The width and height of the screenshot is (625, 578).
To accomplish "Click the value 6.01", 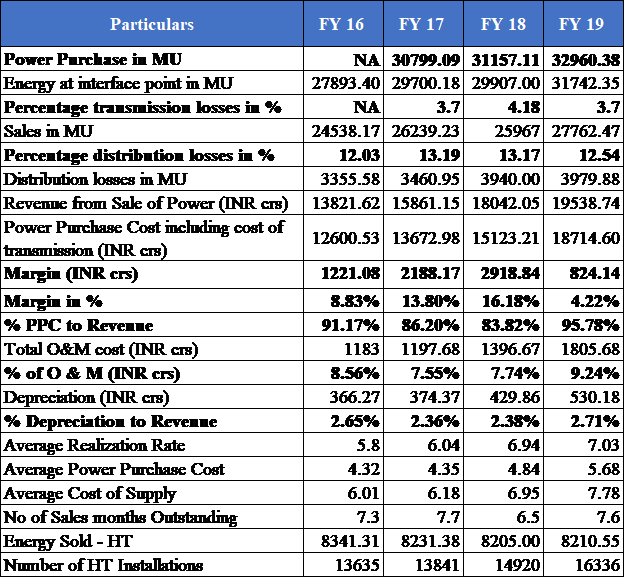I will (364, 493).
